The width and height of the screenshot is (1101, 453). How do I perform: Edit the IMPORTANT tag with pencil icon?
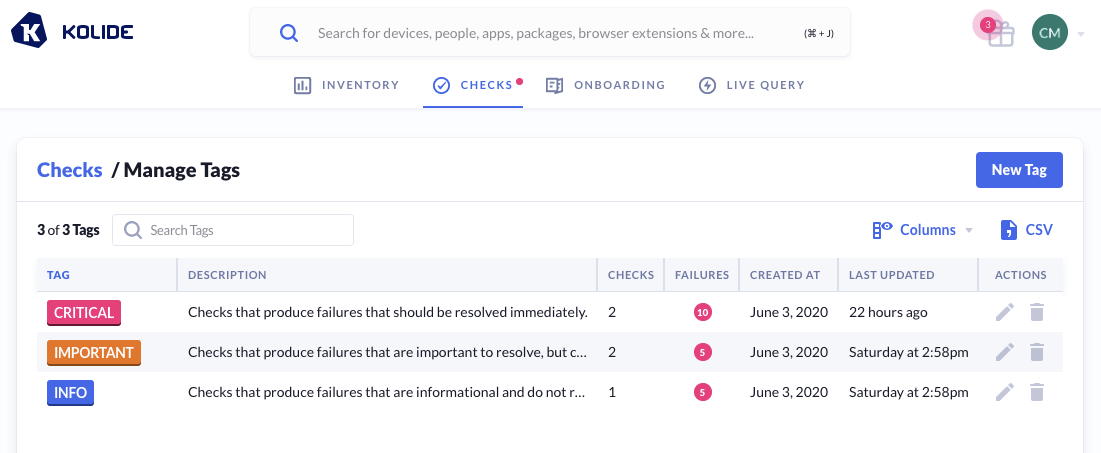coord(1005,352)
